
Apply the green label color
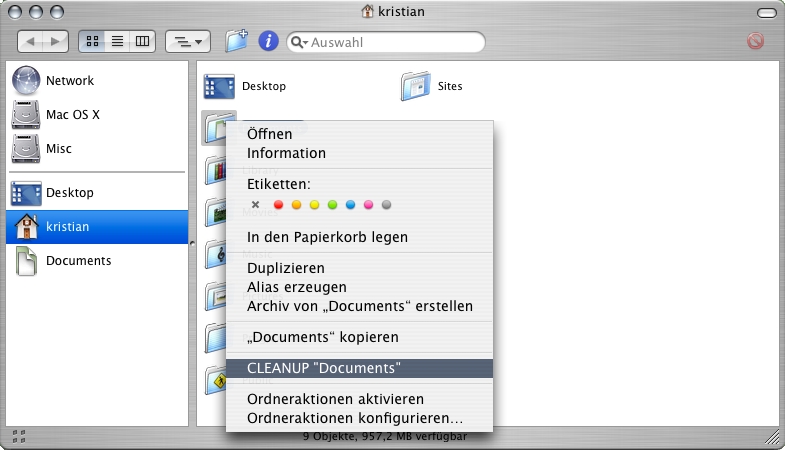click(332, 205)
